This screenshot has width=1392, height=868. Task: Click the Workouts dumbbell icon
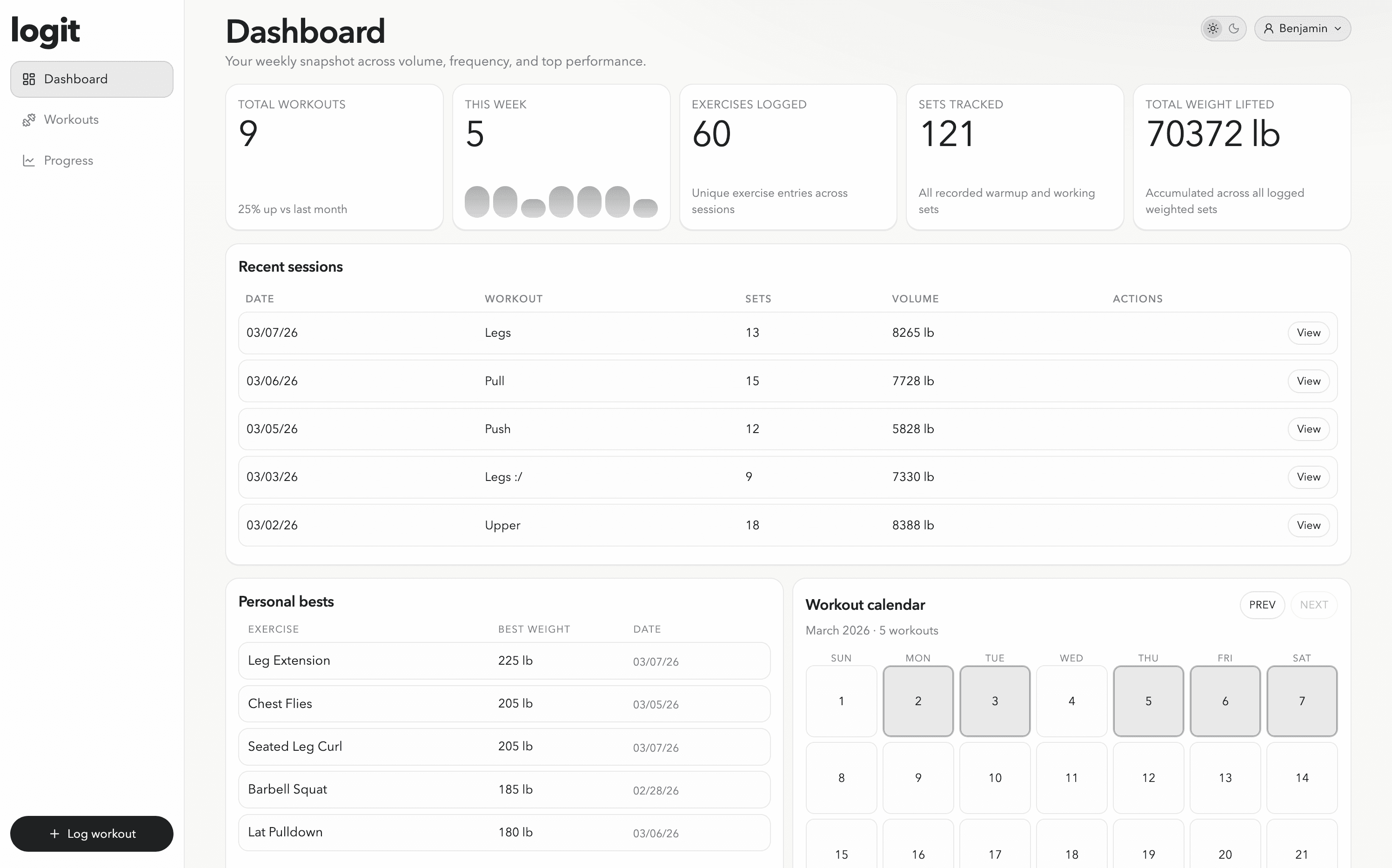pyautogui.click(x=29, y=120)
